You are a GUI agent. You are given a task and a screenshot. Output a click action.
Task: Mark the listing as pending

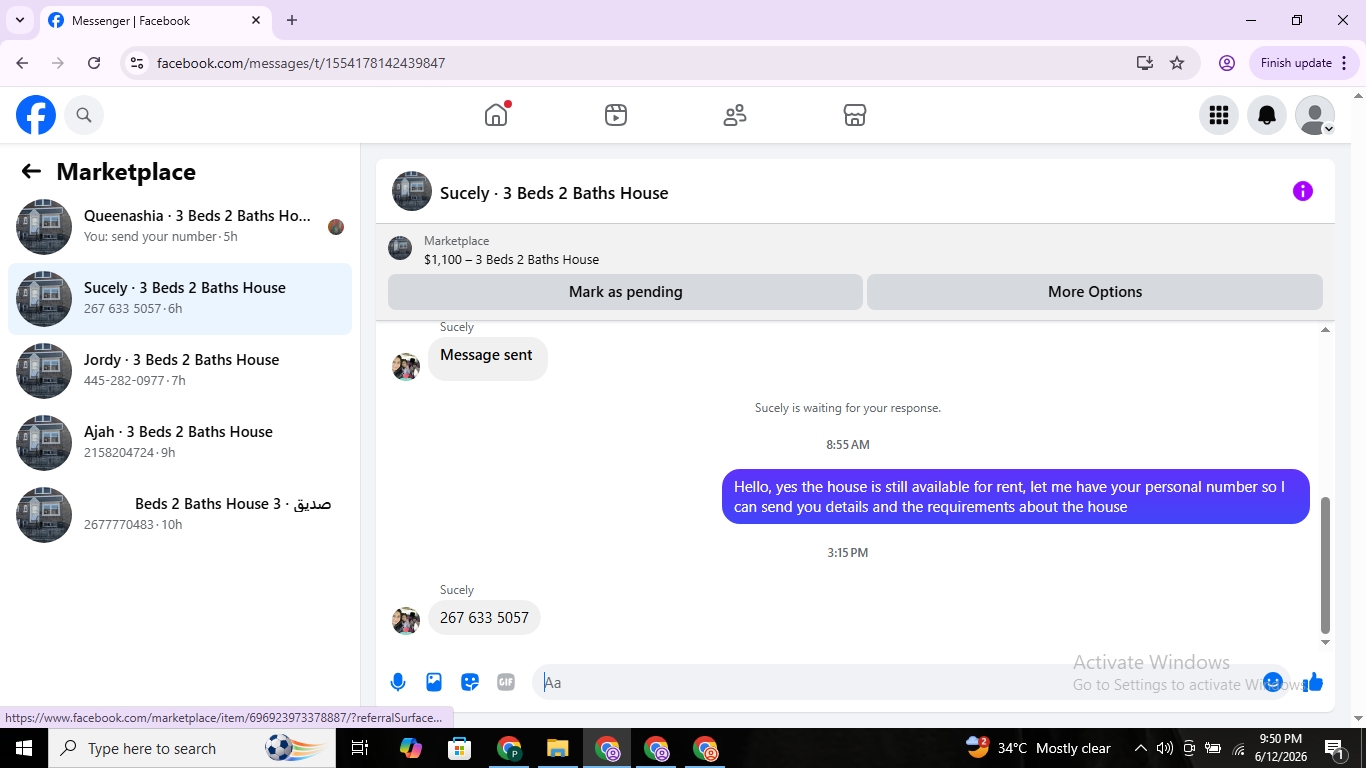coord(625,292)
